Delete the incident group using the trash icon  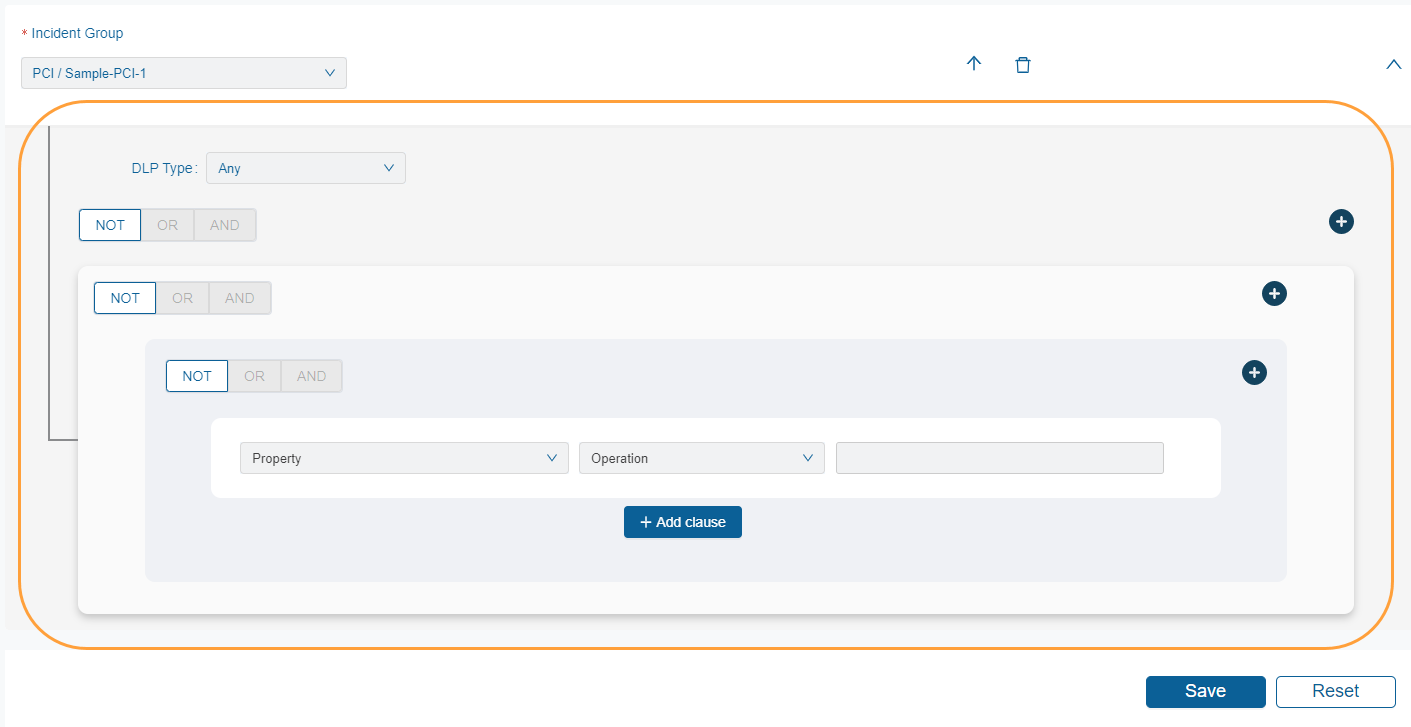[x=1022, y=63]
